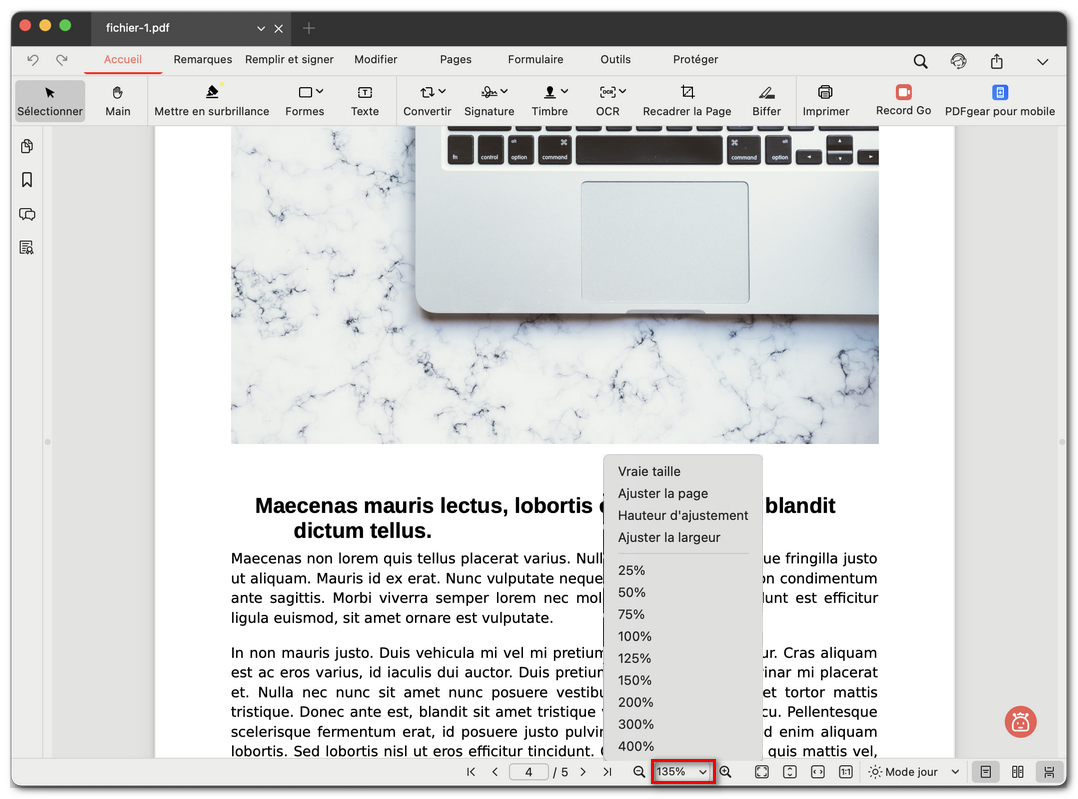Screen dimensions: 1078x799
Task: Zoom out with the minus magnifier icon
Action: (x=639, y=772)
